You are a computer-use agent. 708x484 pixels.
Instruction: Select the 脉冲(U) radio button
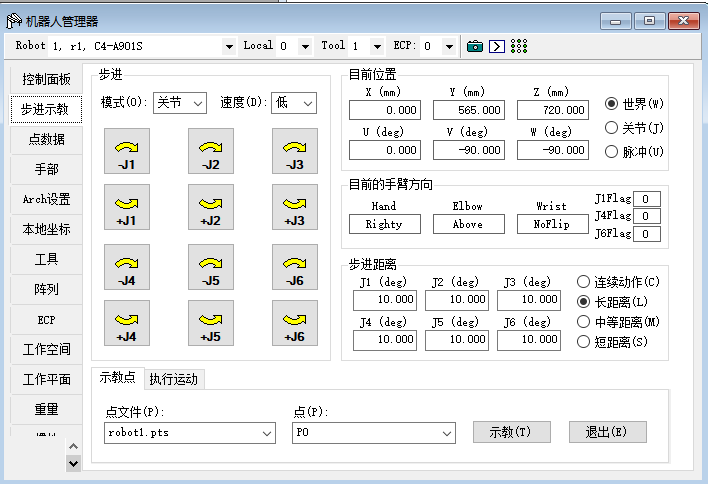pos(612,152)
